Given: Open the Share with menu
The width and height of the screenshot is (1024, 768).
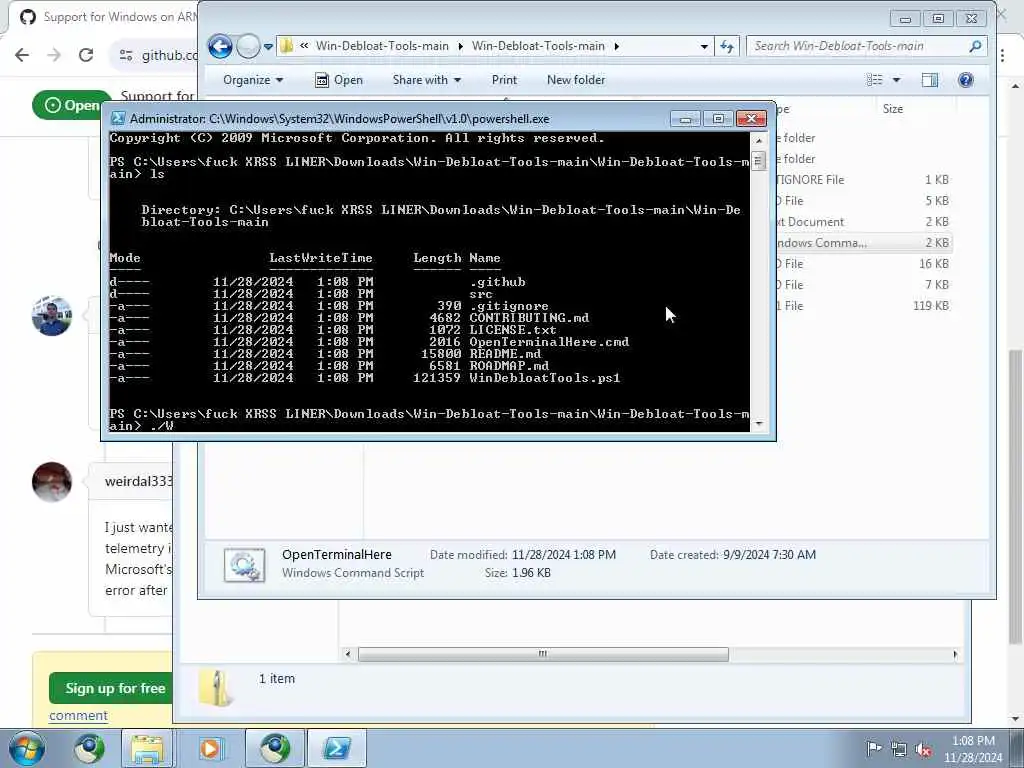Looking at the screenshot, I should [x=426, y=80].
